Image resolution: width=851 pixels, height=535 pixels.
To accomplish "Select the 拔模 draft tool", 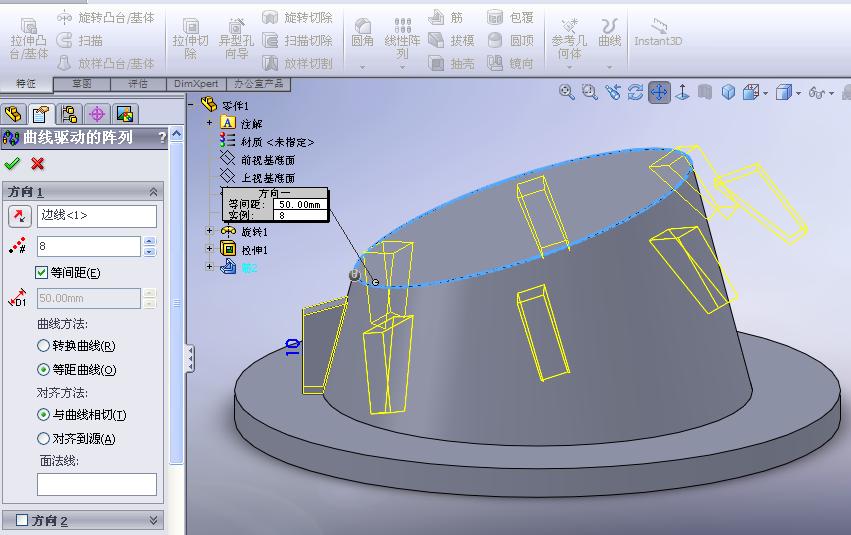I will click(x=451, y=40).
